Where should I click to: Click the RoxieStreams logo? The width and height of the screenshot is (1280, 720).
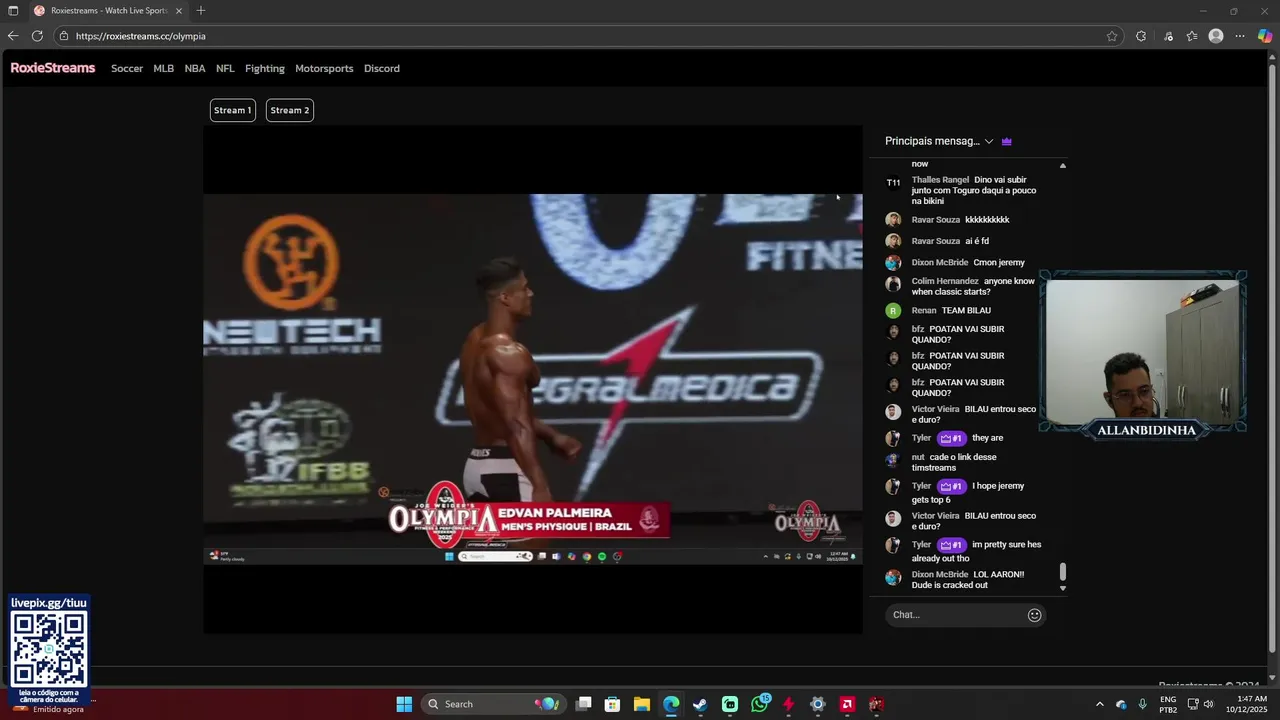[53, 68]
